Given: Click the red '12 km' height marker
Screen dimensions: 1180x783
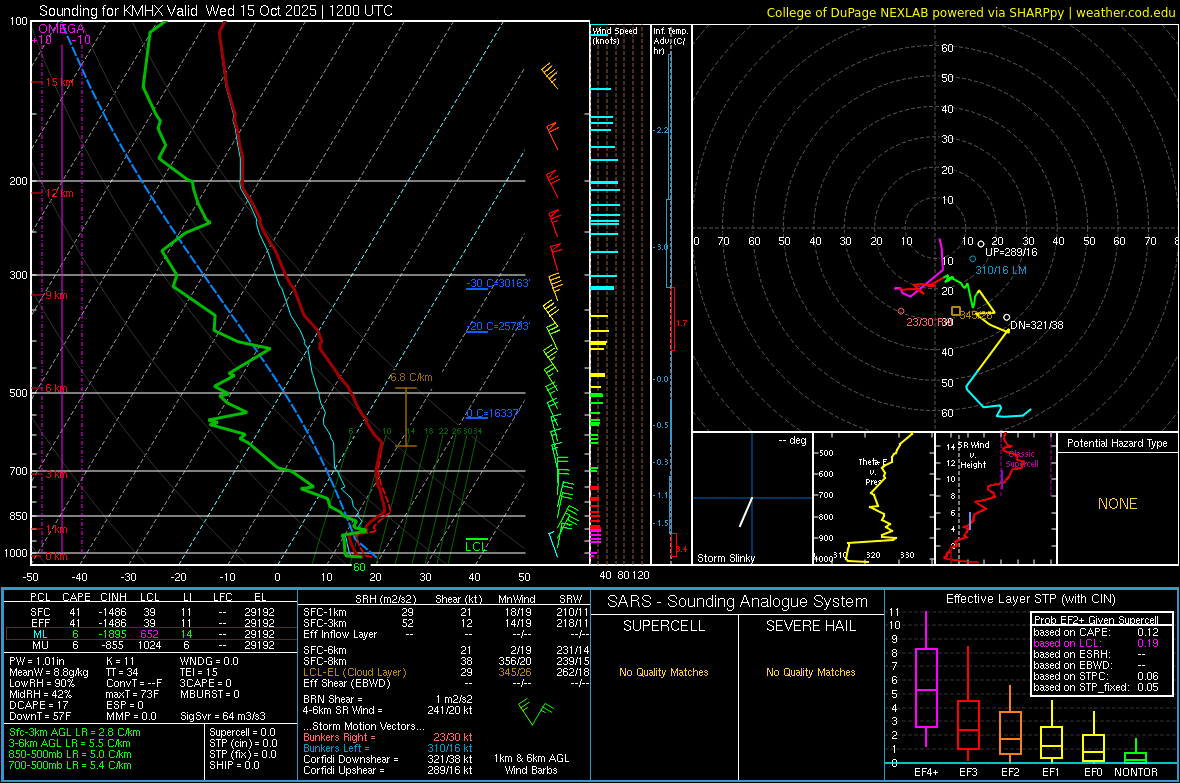Looking at the screenshot, I should point(59,193).
